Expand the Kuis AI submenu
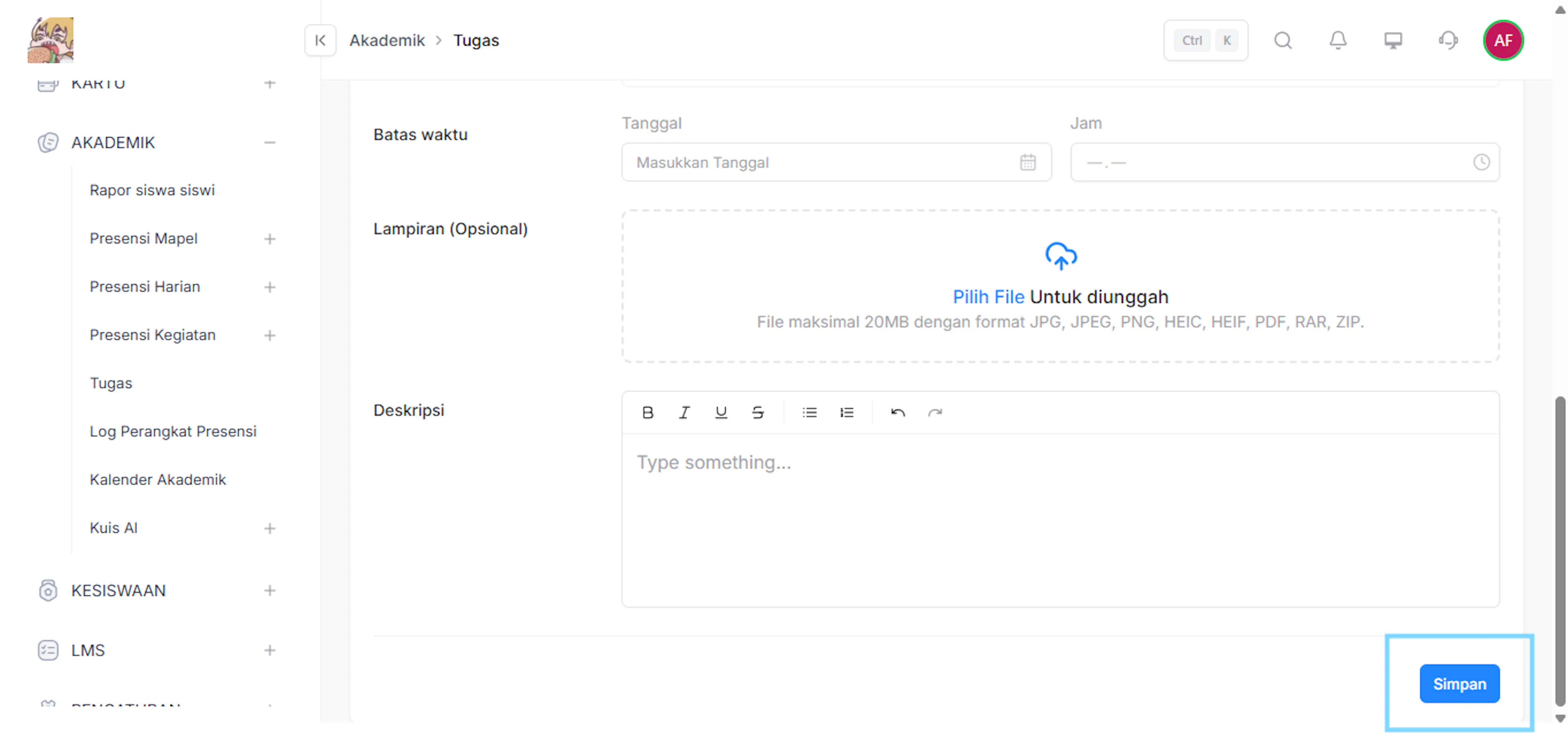The height and width of the screenshot is (733, 1568). tap(269, 528)
